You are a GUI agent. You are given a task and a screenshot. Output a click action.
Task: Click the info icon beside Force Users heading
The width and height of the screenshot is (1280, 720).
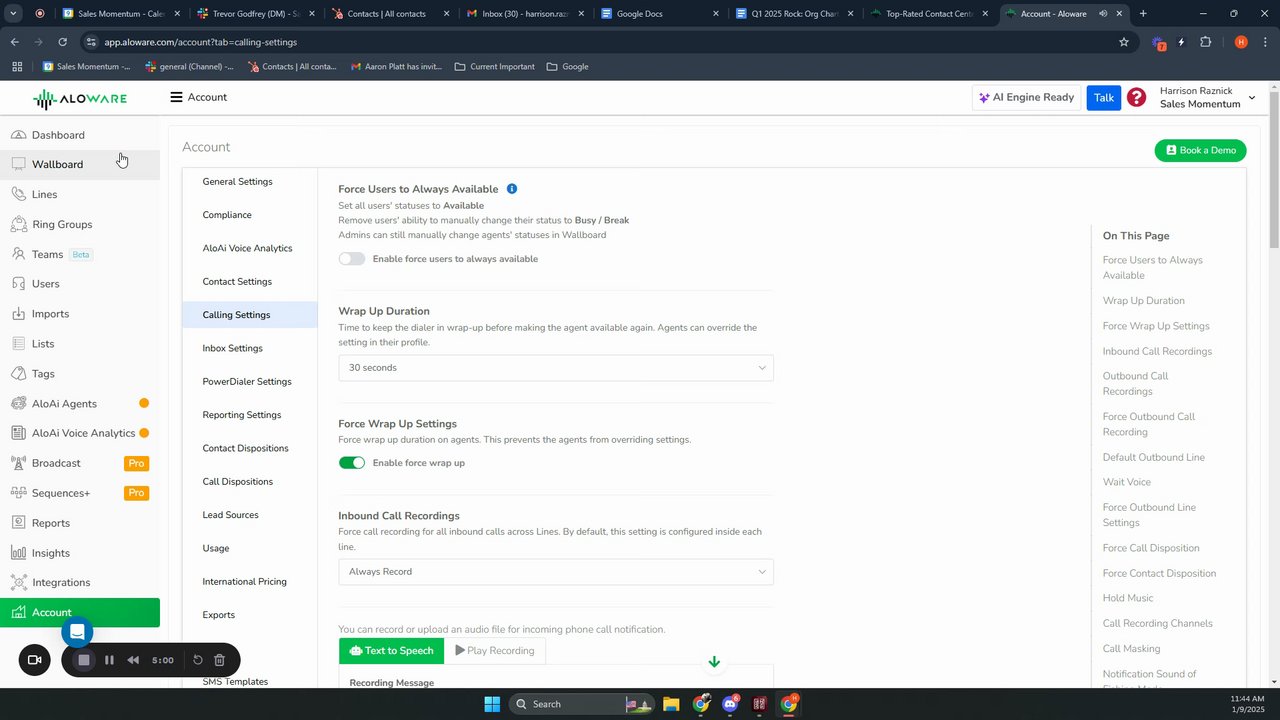click(512, 189)
